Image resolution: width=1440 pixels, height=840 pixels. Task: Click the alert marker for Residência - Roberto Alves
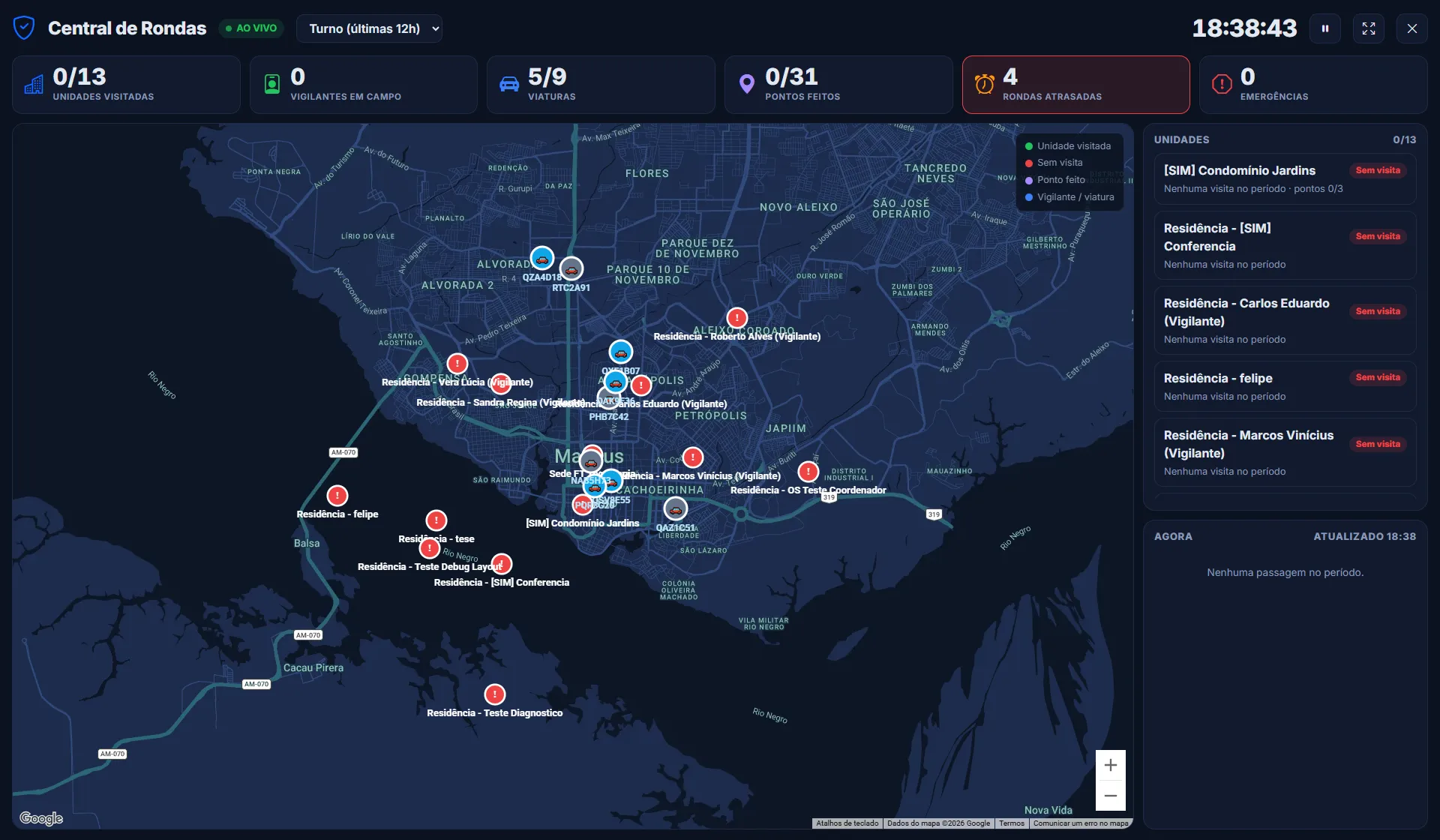point(737,318)
